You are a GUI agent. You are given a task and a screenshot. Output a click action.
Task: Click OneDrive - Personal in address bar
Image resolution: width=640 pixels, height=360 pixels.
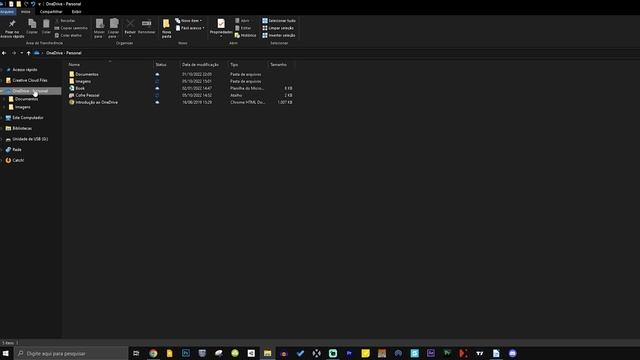(x=64, y=53)
